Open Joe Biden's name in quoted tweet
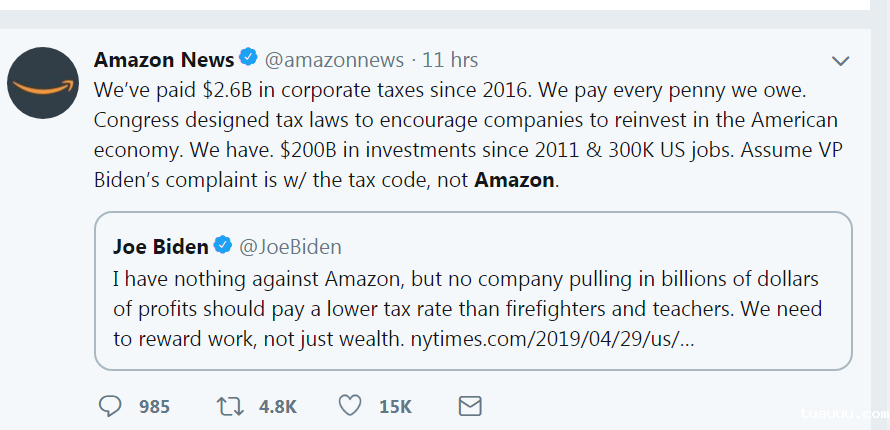This screenshot has width=890, height=430. (160, 246)
